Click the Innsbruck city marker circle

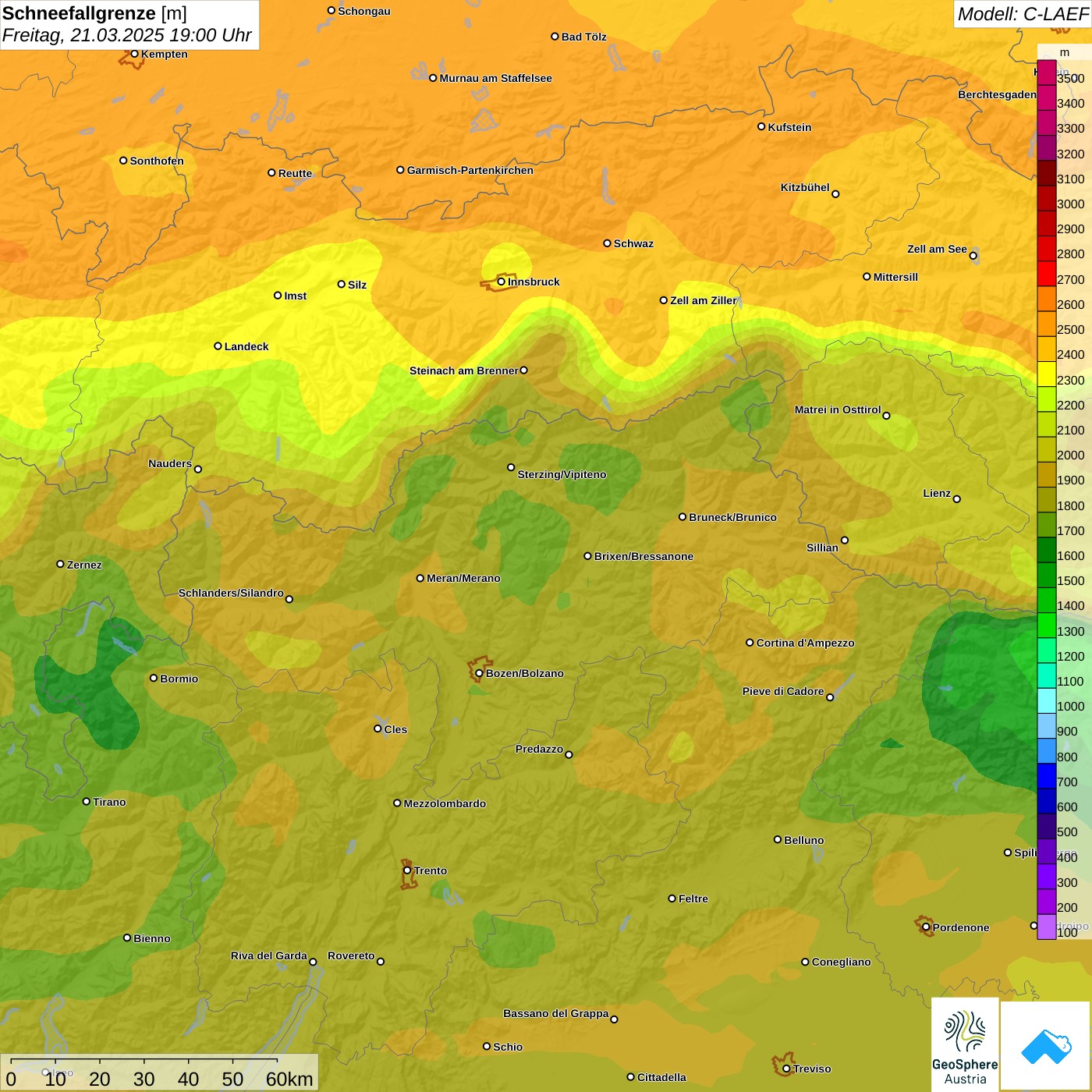[x=501, y=282]
